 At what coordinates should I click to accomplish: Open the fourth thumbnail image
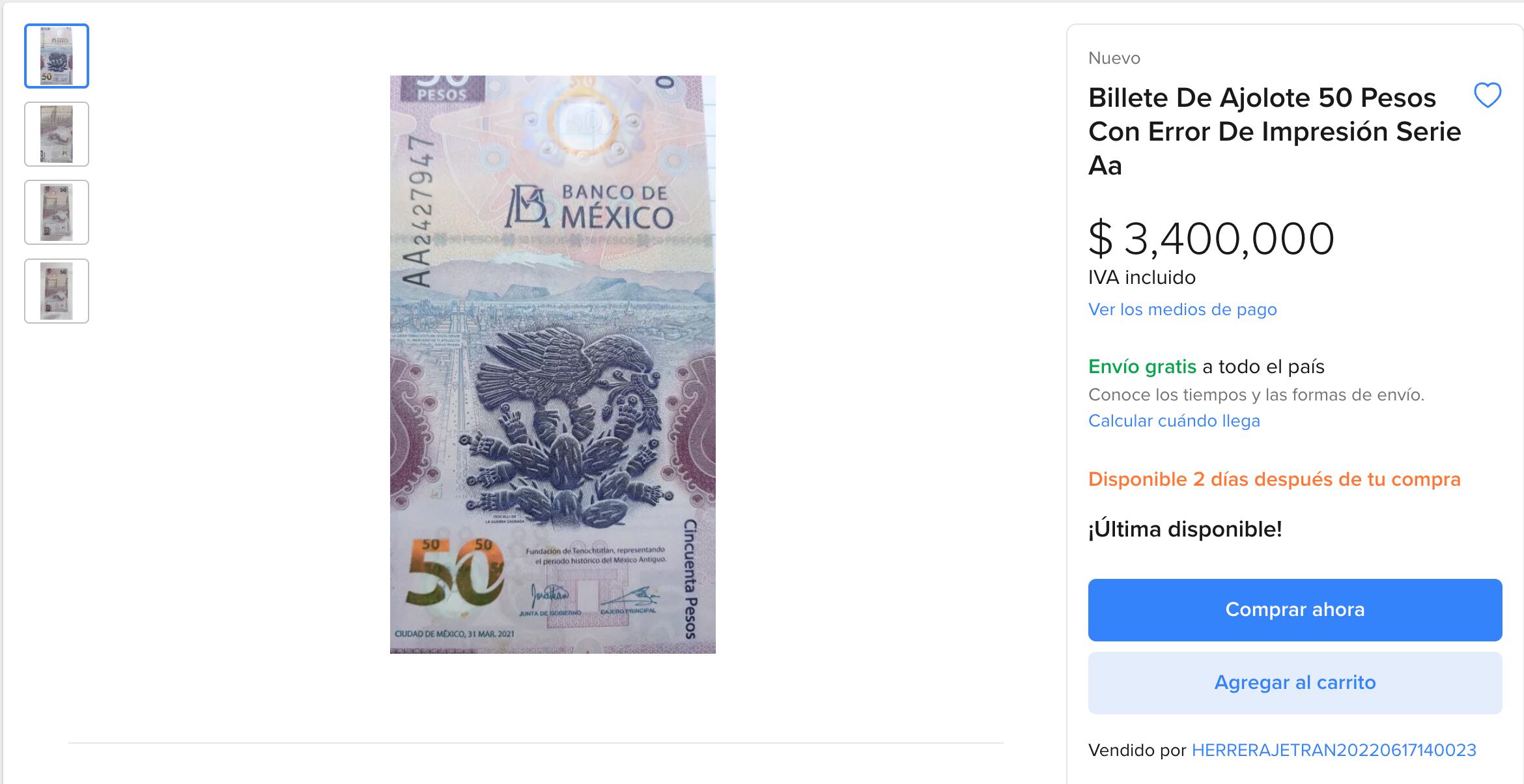(57, 291)
